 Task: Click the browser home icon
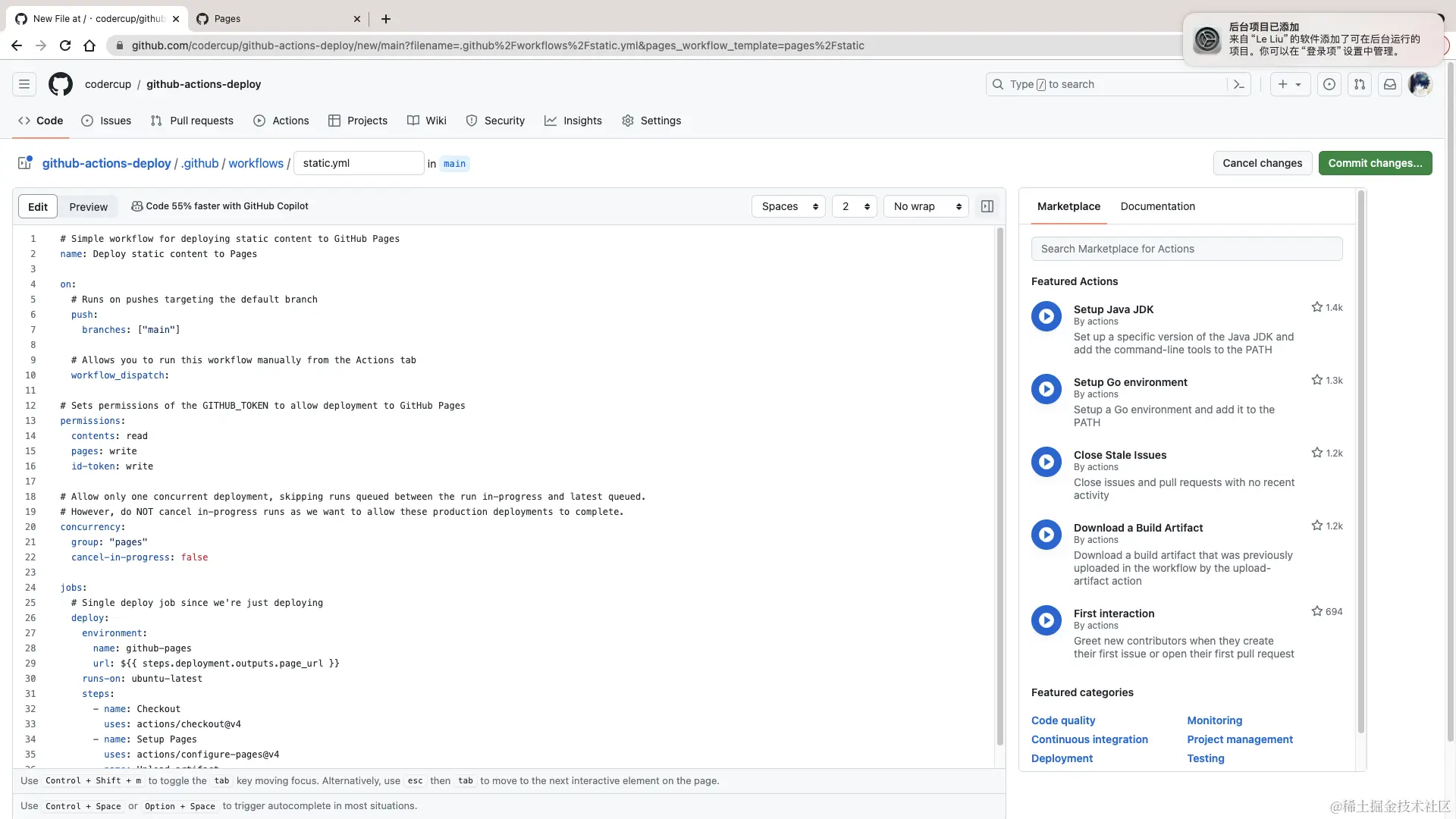(89, 45)
